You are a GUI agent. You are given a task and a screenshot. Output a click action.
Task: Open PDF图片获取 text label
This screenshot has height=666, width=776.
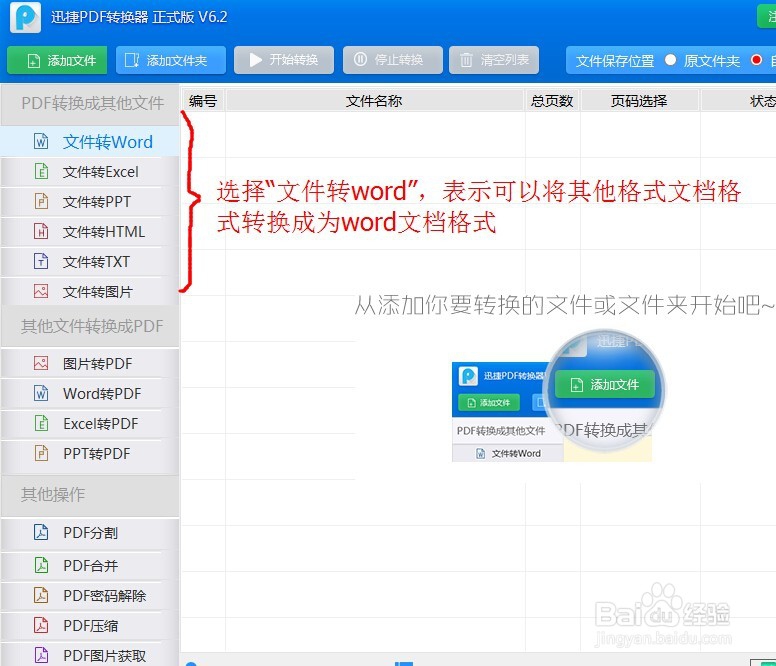pos(104,656)
